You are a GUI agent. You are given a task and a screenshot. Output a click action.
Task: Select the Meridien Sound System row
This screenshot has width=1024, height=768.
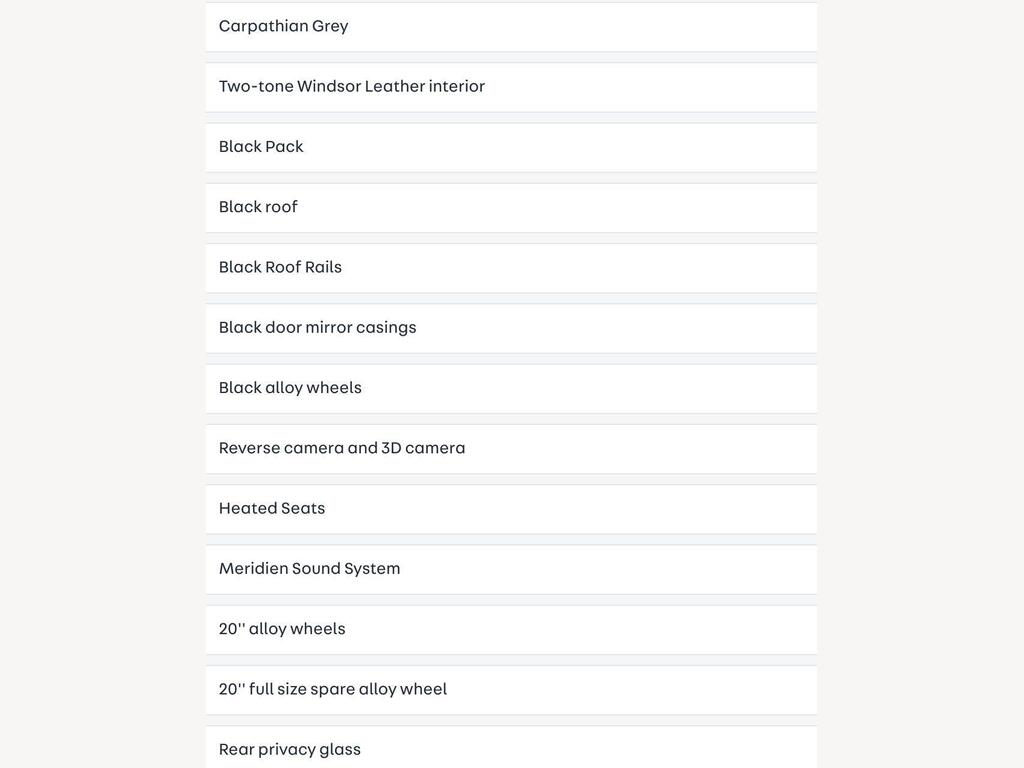[x=511, y=569]
